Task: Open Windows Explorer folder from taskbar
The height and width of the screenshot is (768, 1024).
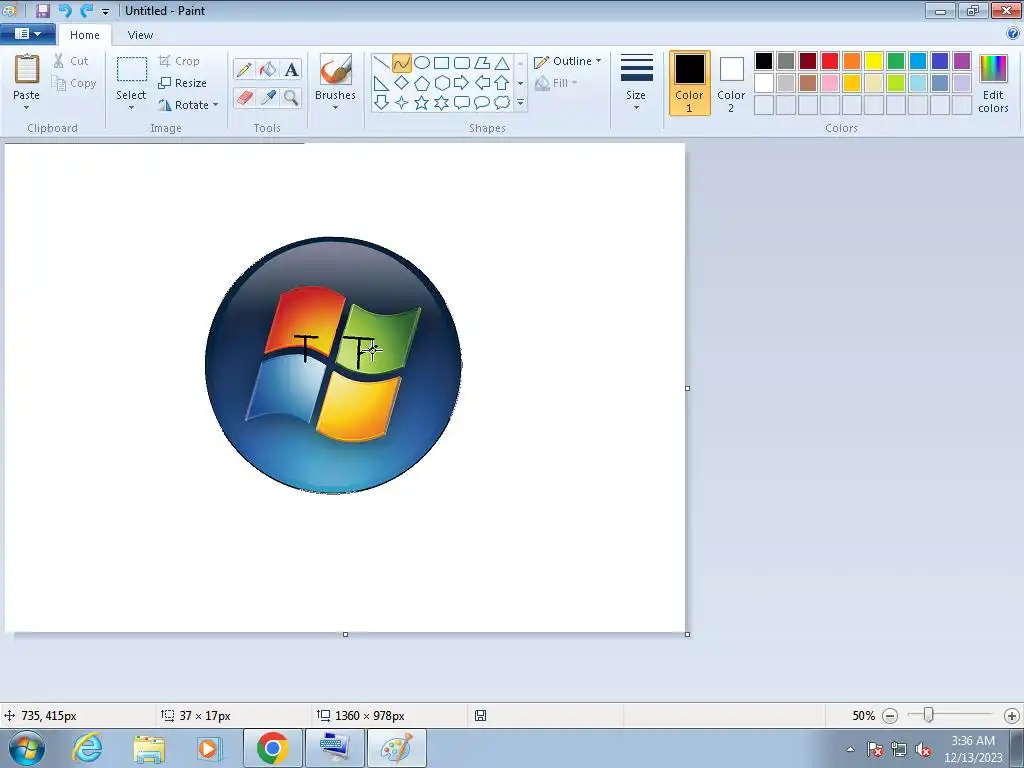Action: coord(149,748)
